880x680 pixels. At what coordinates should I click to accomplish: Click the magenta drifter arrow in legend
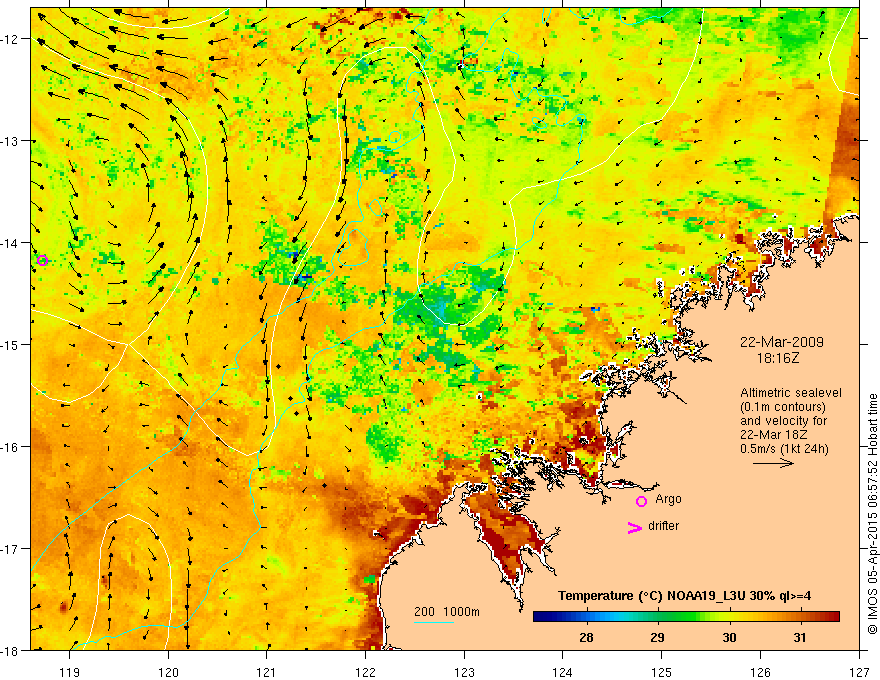coord(634,527)
